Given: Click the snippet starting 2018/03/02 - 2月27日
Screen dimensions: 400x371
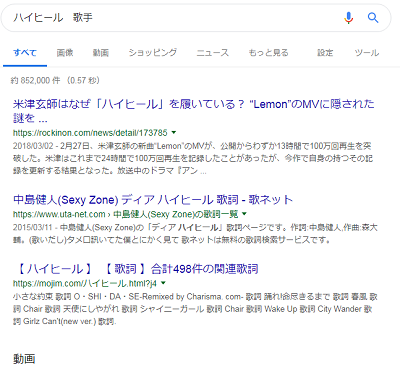Looking at the screenshot, I should click(x=193, y=158).
